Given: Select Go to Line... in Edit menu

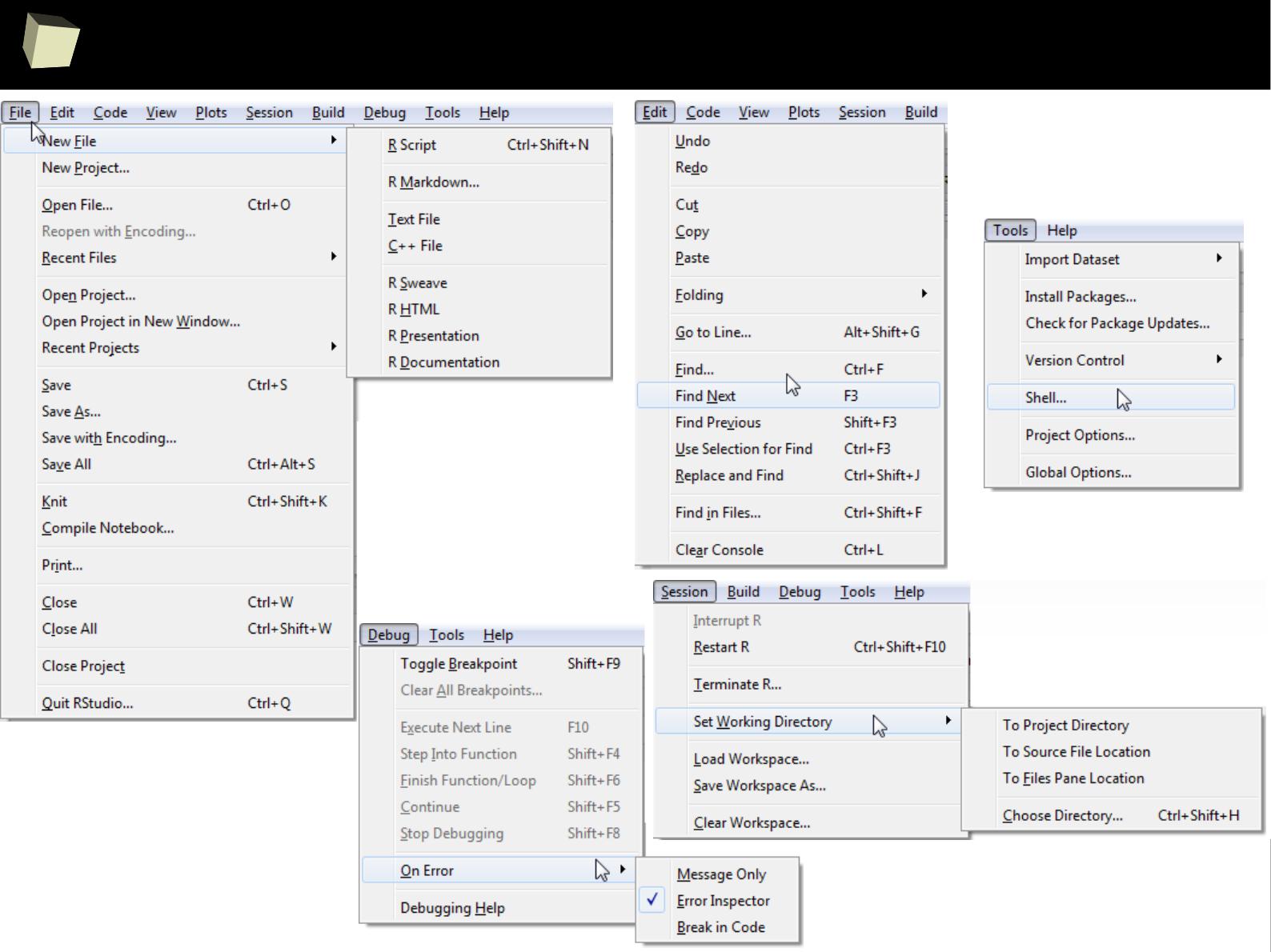Looking at the screenshot, I should point(713,332).
